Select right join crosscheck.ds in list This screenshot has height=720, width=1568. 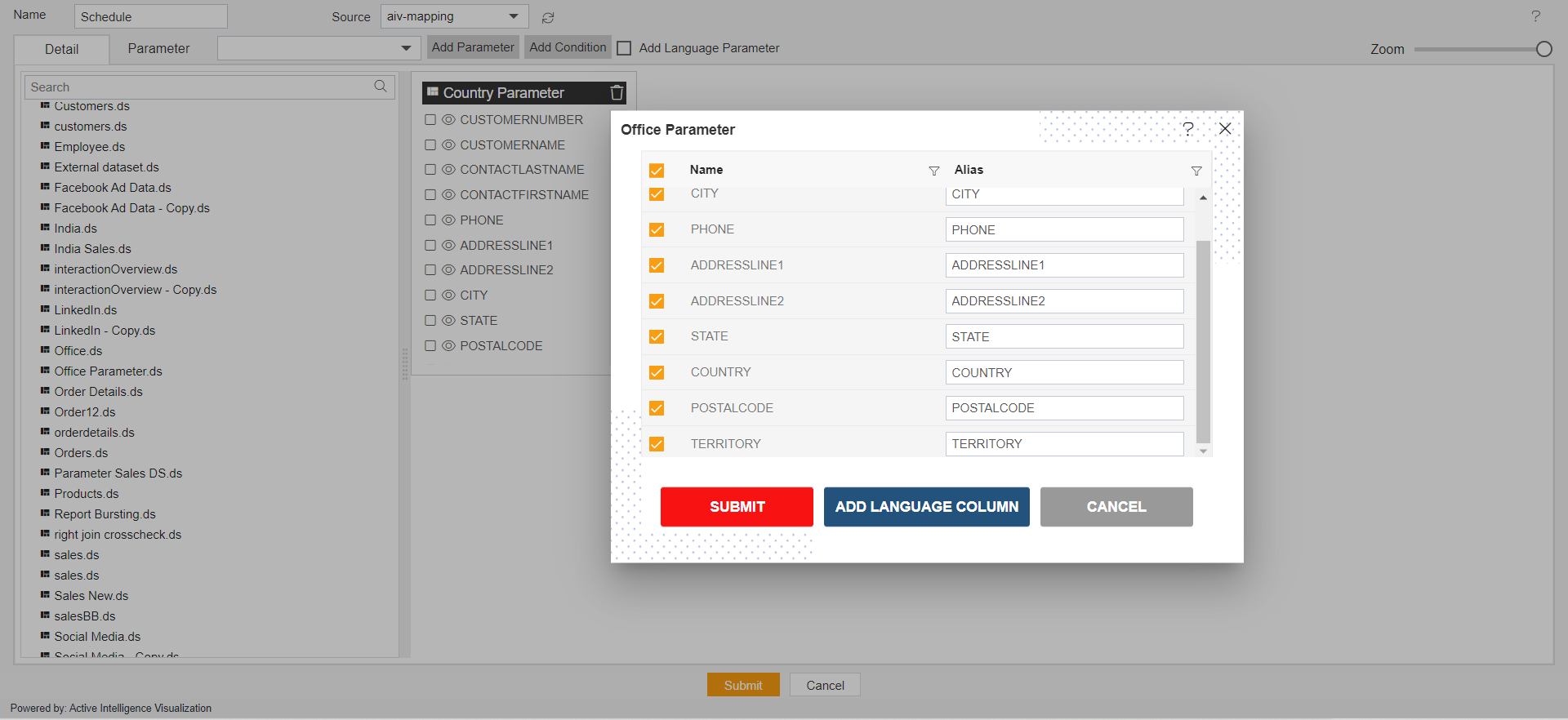118,535
